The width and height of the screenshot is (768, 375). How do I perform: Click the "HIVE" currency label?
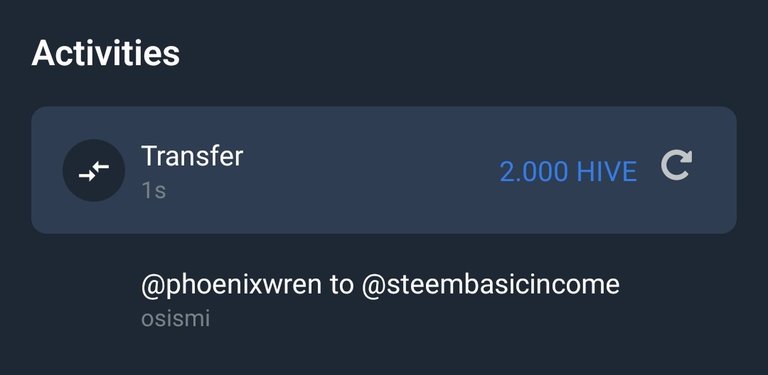point(606,172)
